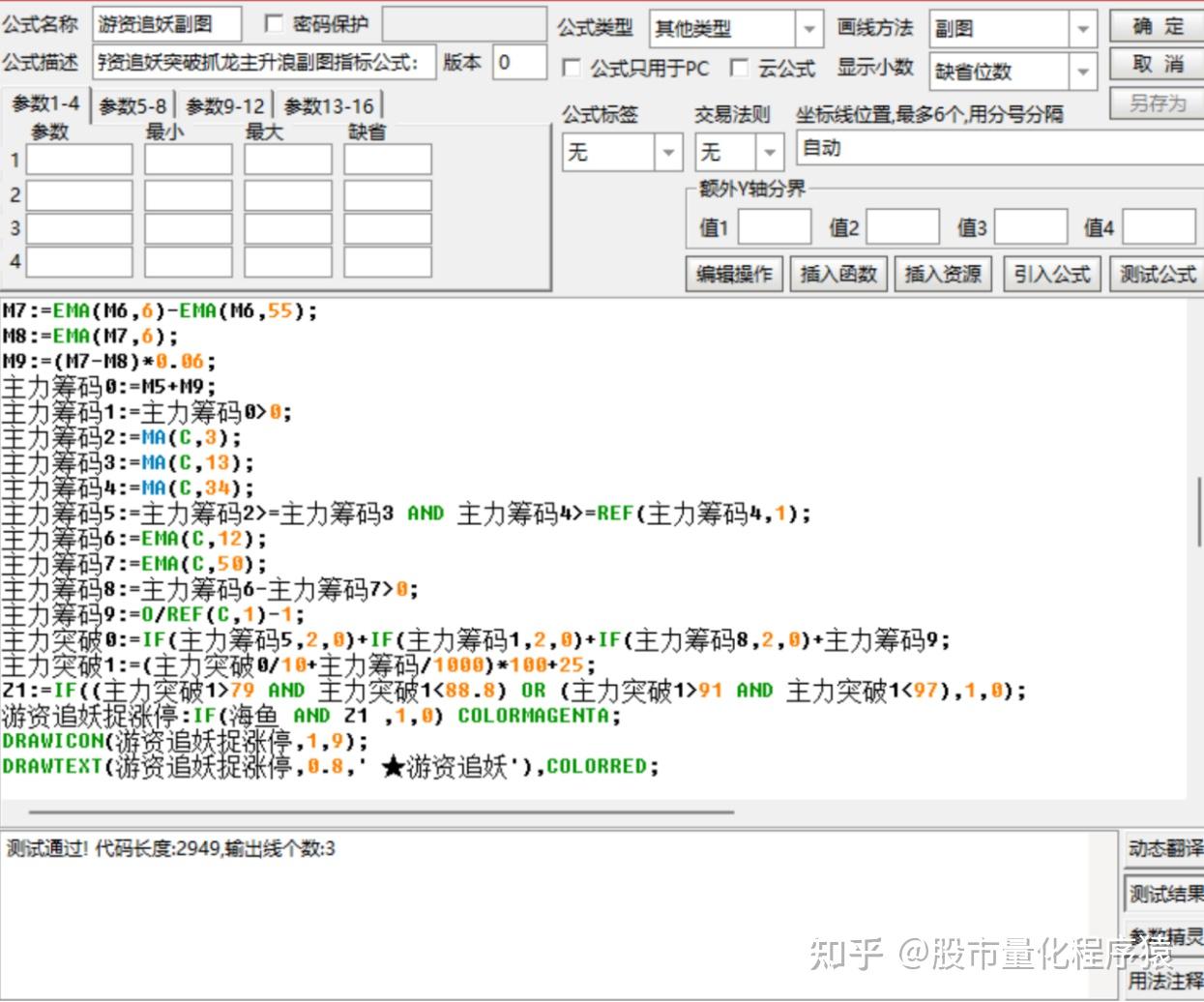1204x1002 pixels.
Task: Open the 动态翻译 side tab
Action: [x=1164, y=848]
